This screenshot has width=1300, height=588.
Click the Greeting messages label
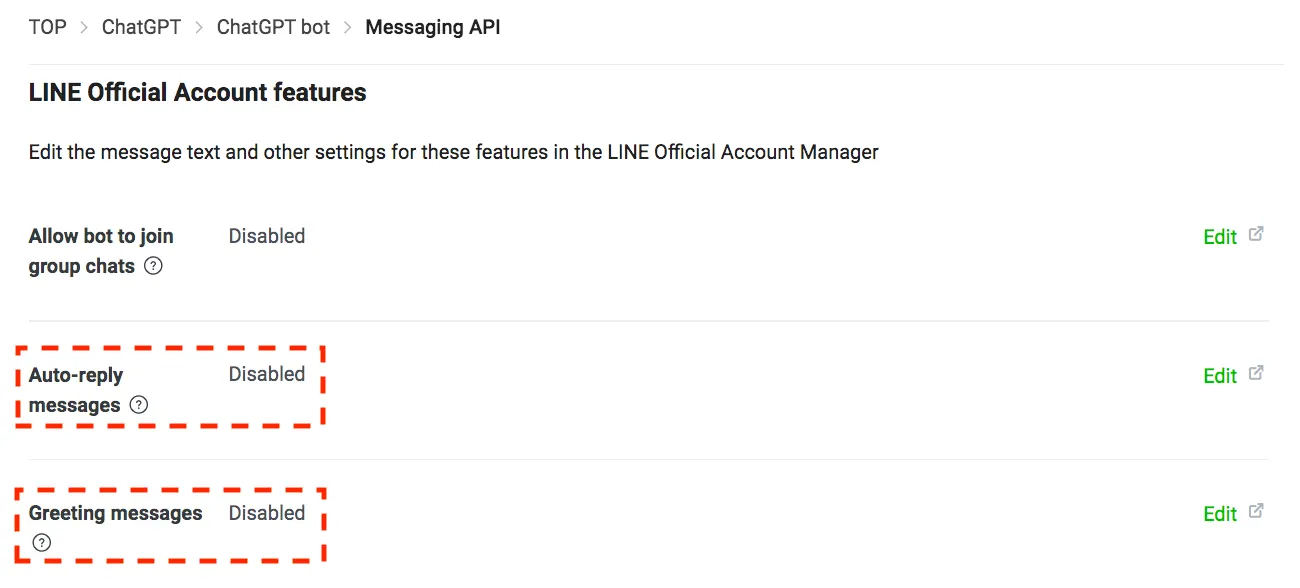(115, 513)
